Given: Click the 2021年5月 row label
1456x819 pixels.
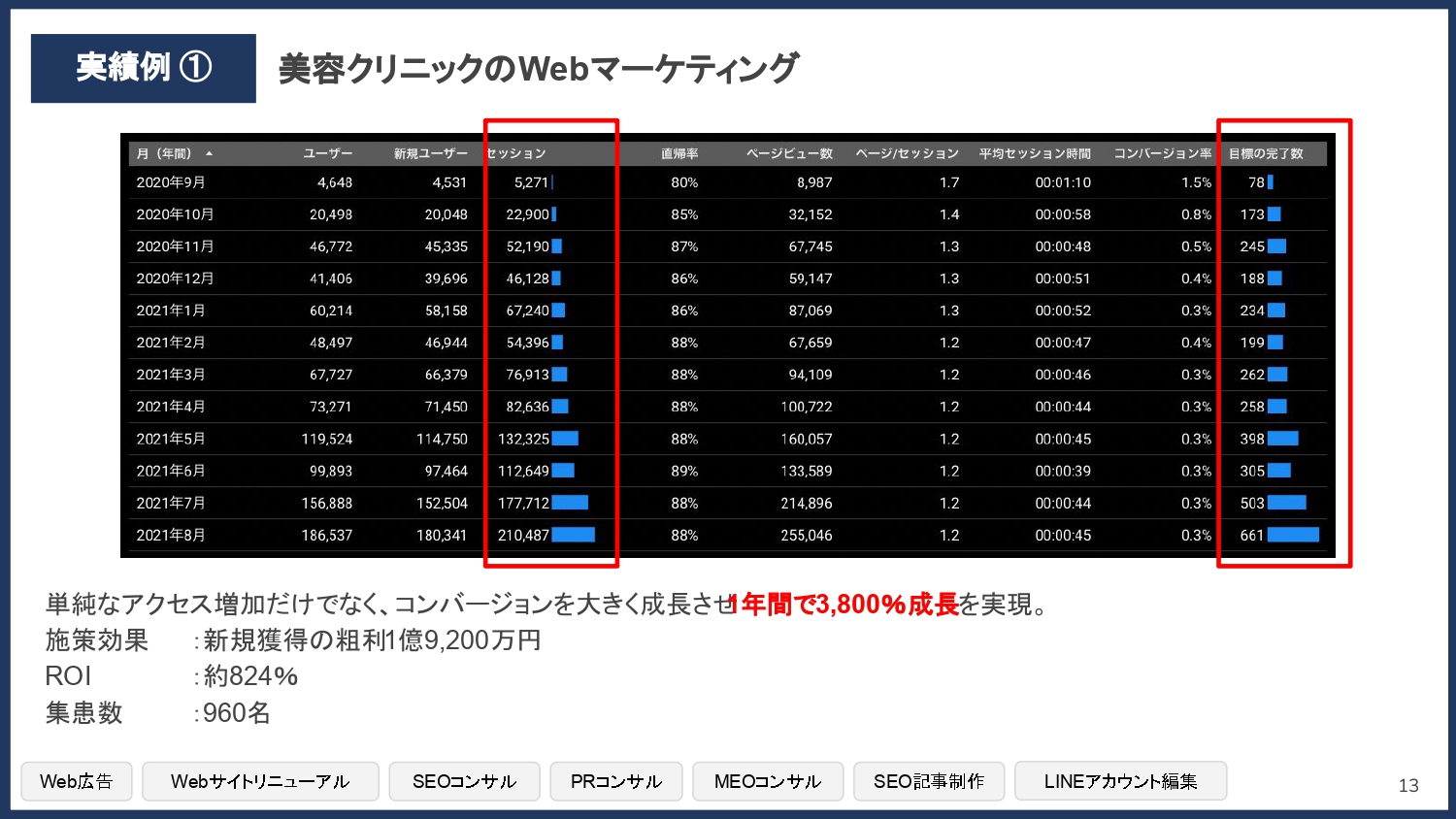Looking at the screenshot, I should [x=171, y=439].
